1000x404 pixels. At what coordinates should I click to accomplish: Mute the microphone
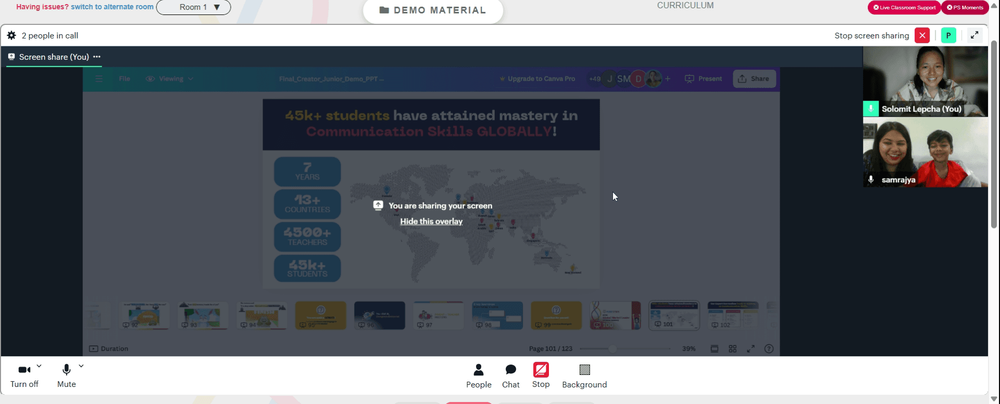(x=66, y=376)
